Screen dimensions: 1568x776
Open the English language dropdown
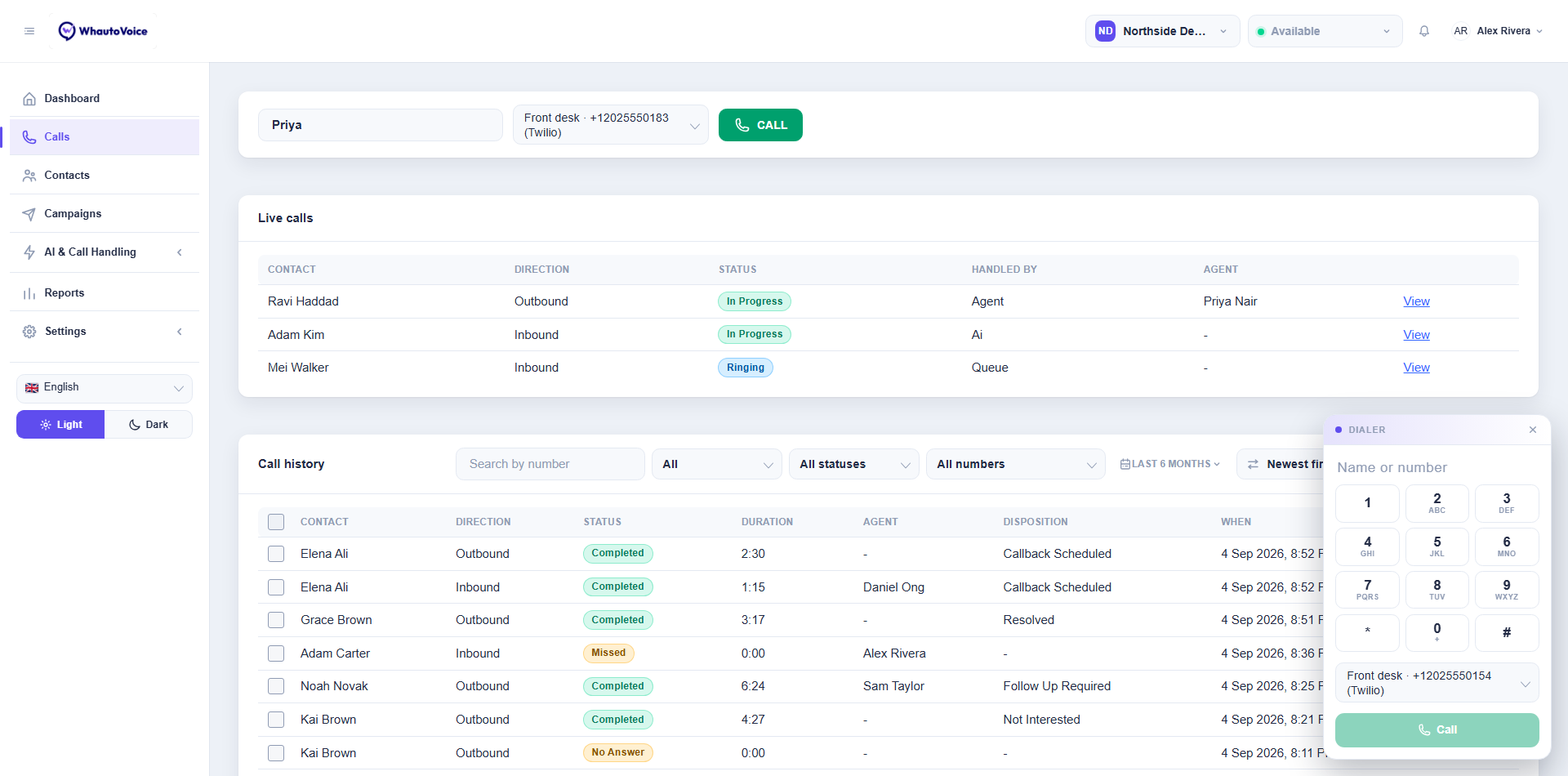105,388
